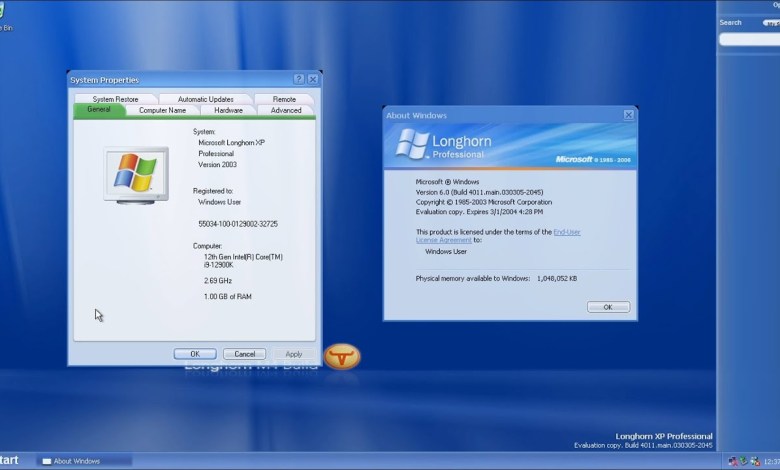Click the About Windows taskbar button
Screen dimensions: 780x470
click(x=85, y=461)
